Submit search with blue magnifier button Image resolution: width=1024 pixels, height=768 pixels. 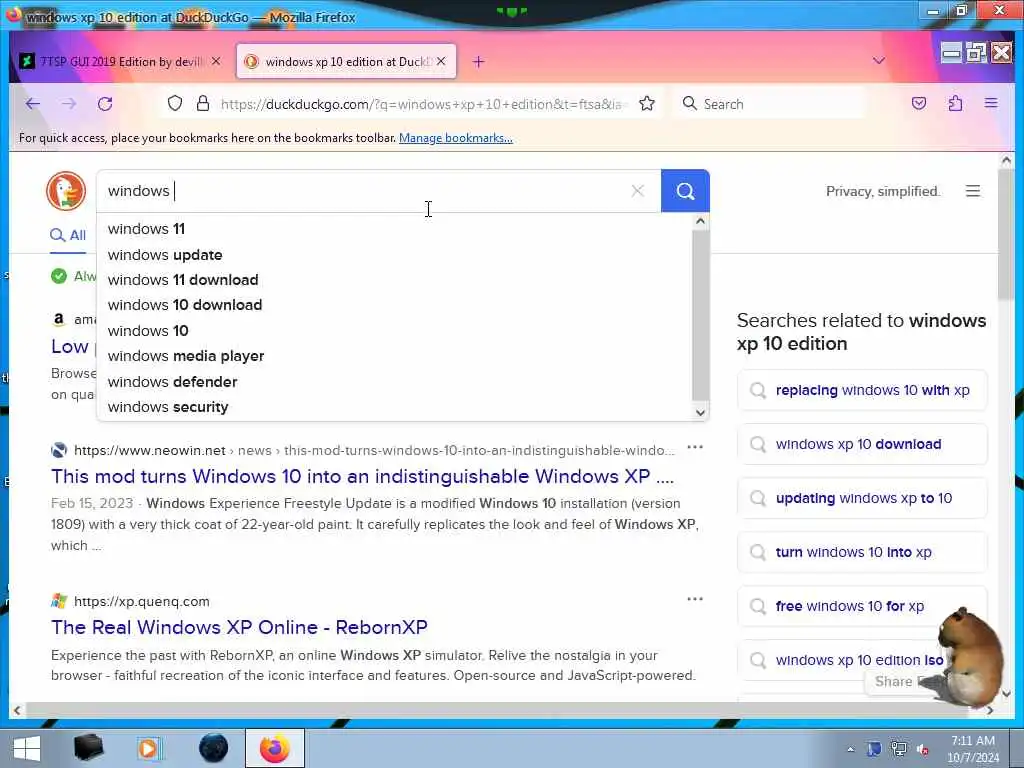point(685,191)
